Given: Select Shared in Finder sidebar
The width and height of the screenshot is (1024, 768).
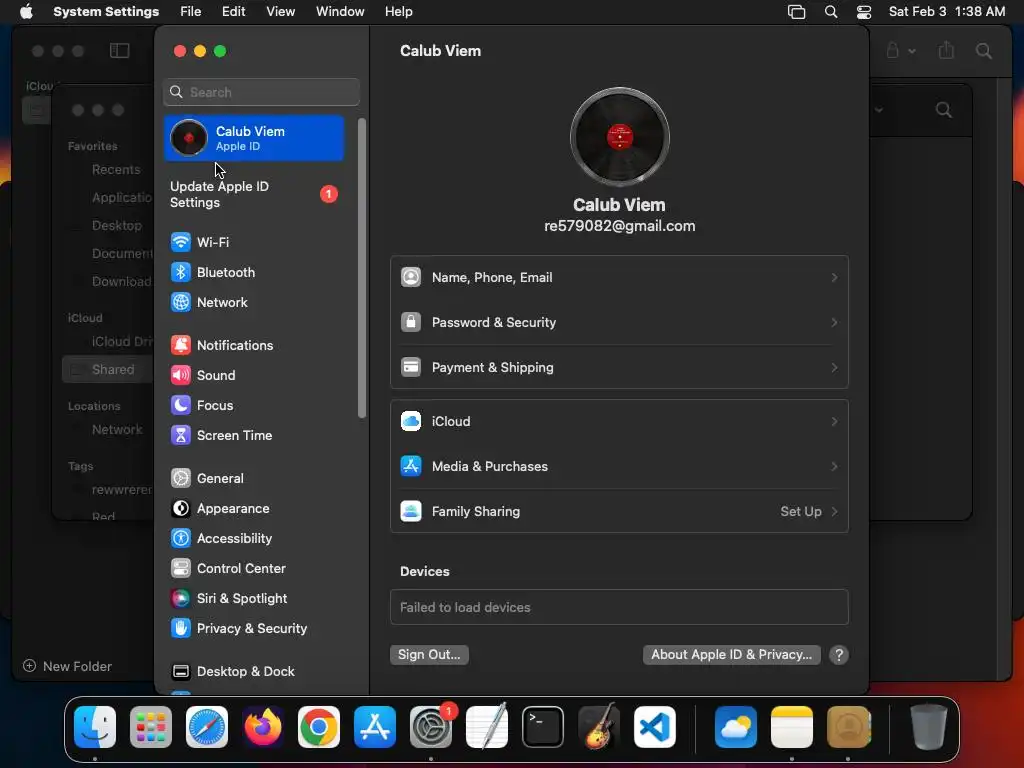Looking at the screenshot, I should [x=108, y=370].
